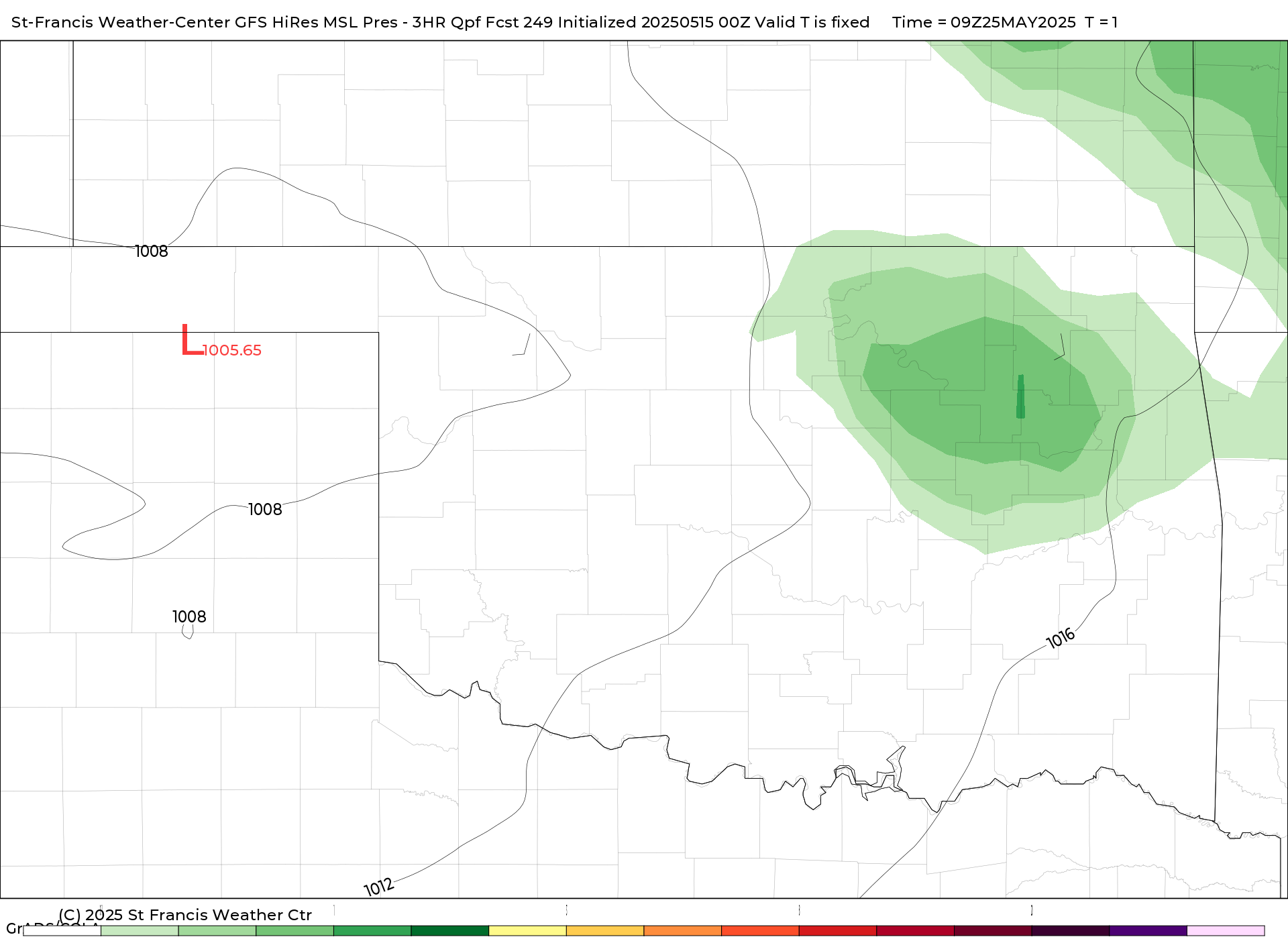Click the pale pink legend swatch
This screenshot has width=1288, height=939.
(x=1226, y=931)
